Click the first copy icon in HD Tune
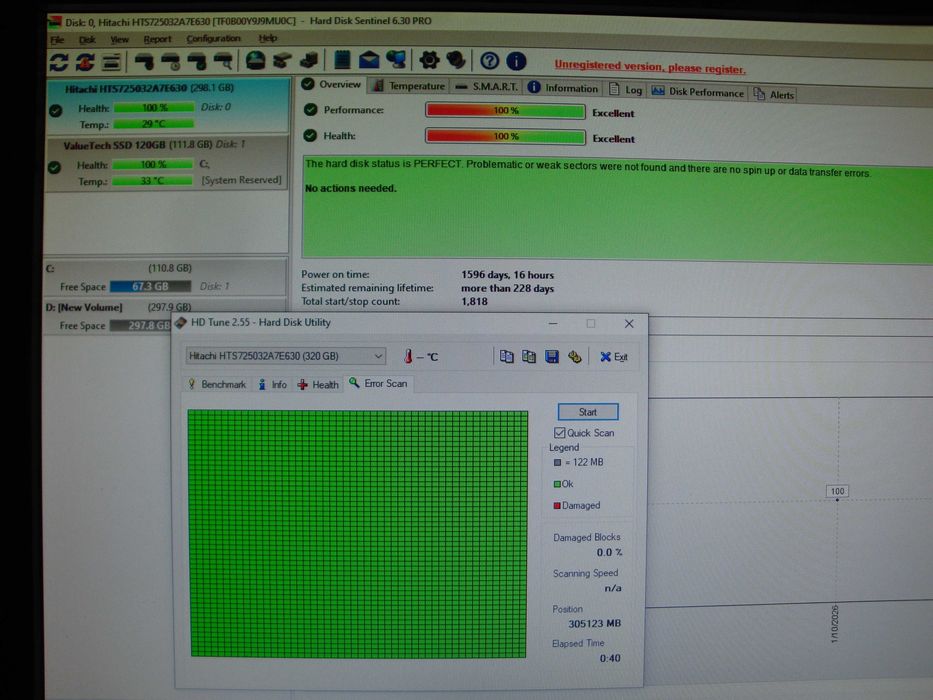 click(x=506, y=356)
